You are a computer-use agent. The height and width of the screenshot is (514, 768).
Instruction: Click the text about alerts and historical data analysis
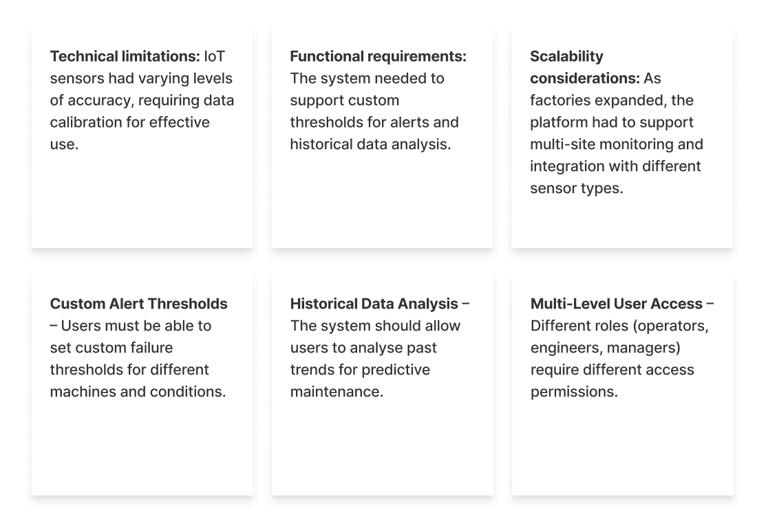[374, 122]
